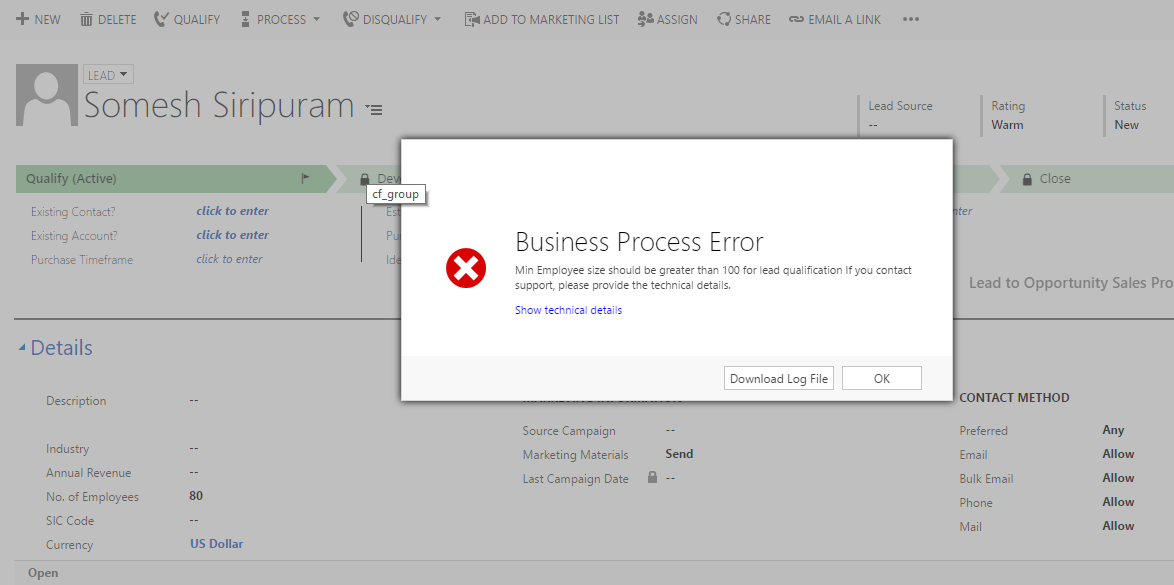The height and width of the screenshot is (585, 1174).
Task: Click the Email contact method Allow value
Action: 1118,454
